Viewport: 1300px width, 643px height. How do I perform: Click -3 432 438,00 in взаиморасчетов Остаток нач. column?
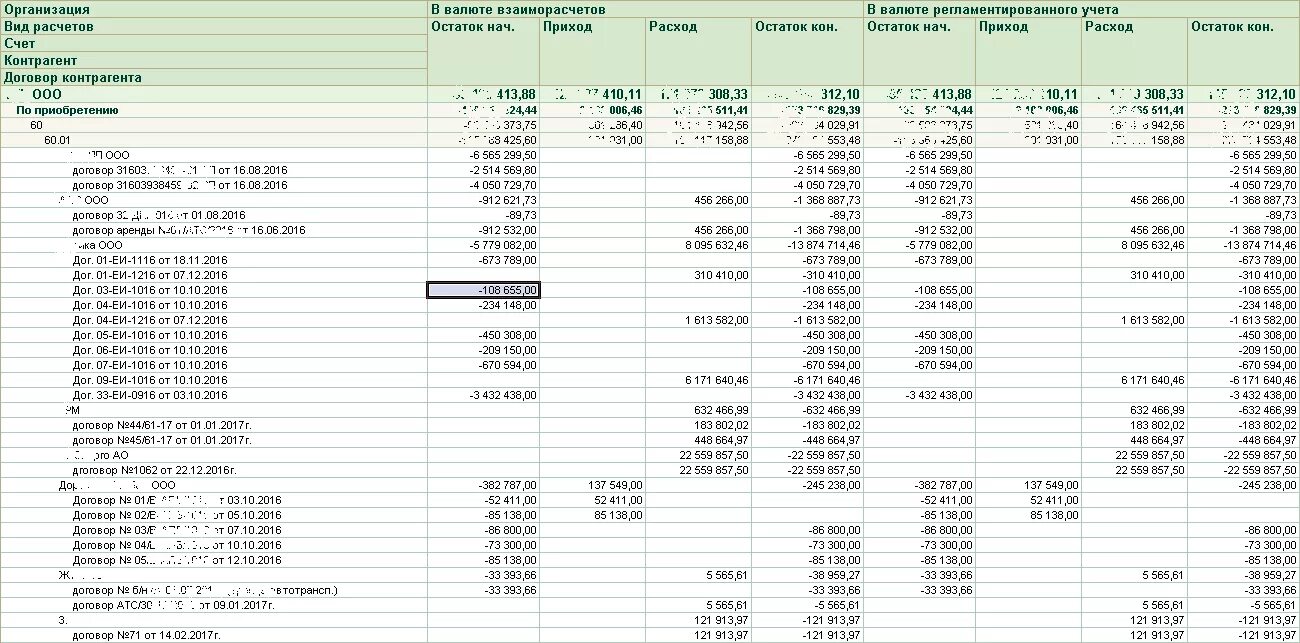click(483, 395)
